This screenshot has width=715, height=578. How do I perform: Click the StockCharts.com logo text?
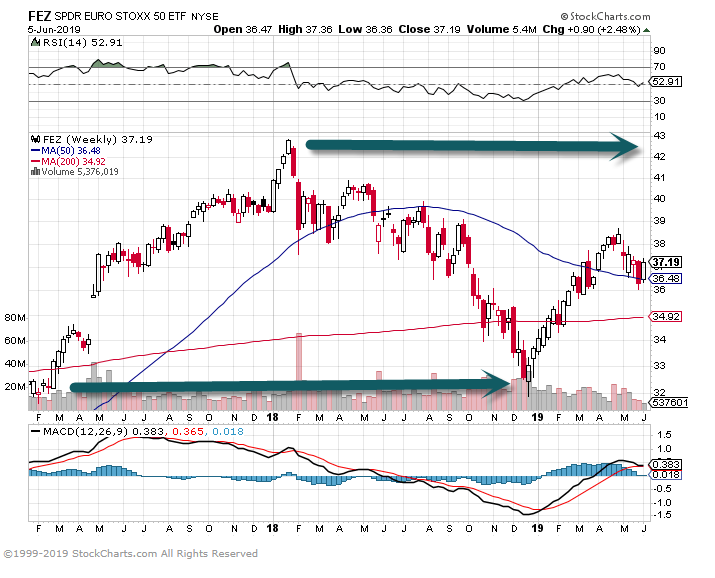[605, 16]
